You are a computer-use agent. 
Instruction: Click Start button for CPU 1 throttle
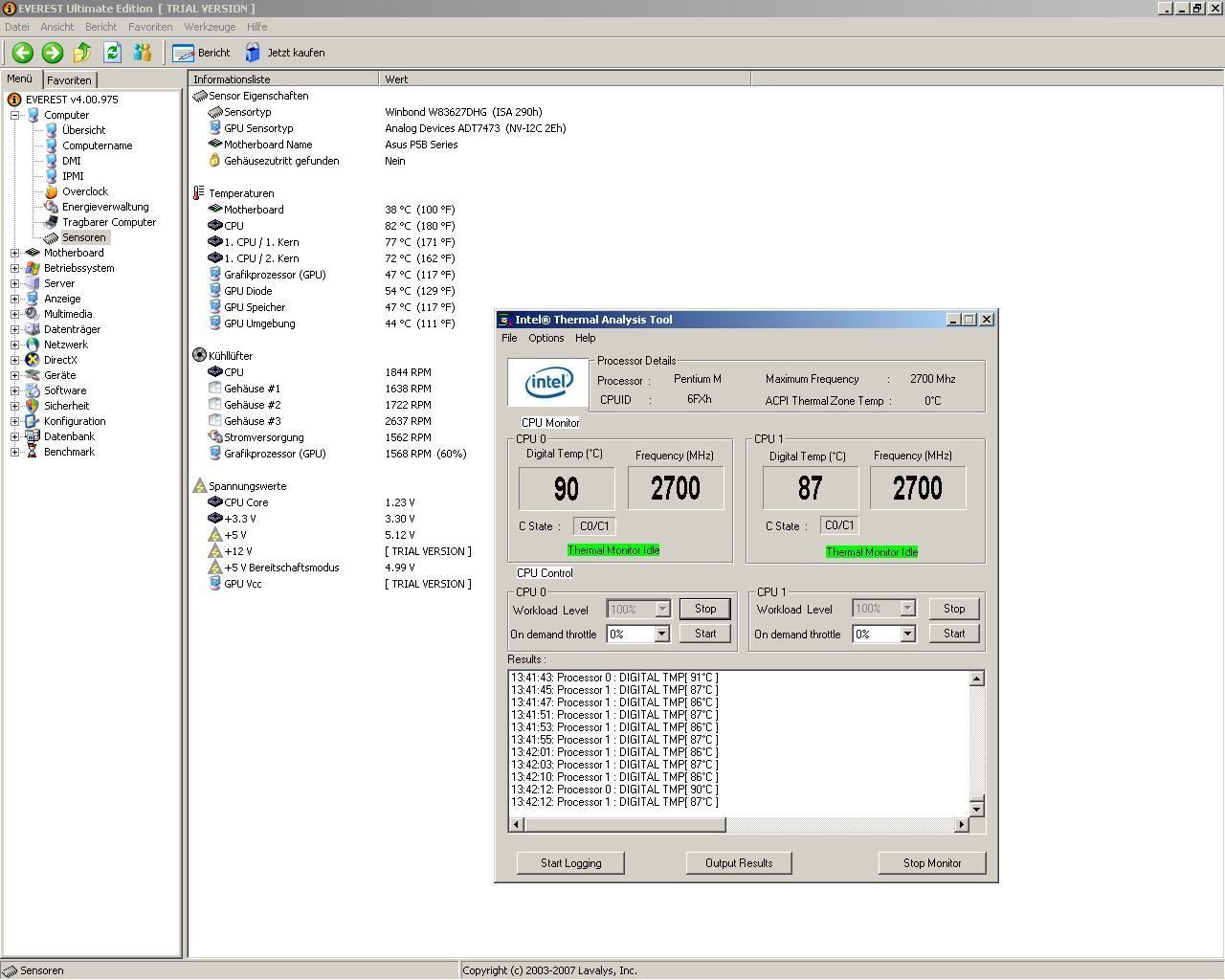pos(954,634)
